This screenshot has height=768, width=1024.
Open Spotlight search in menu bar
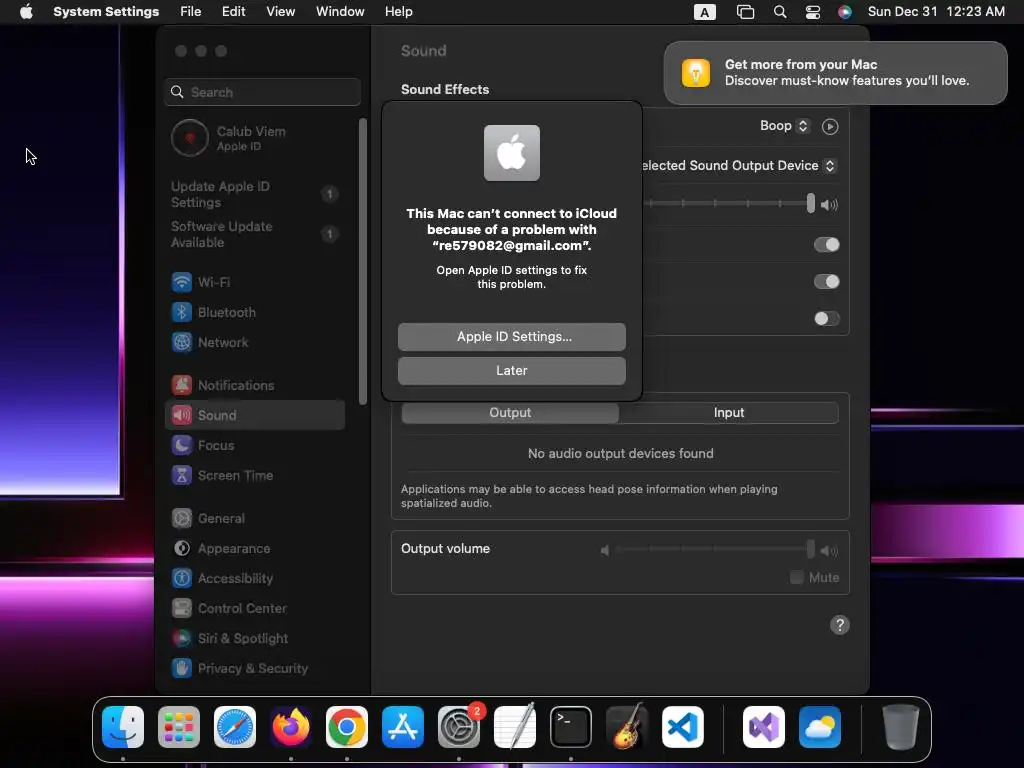(780, 12)
